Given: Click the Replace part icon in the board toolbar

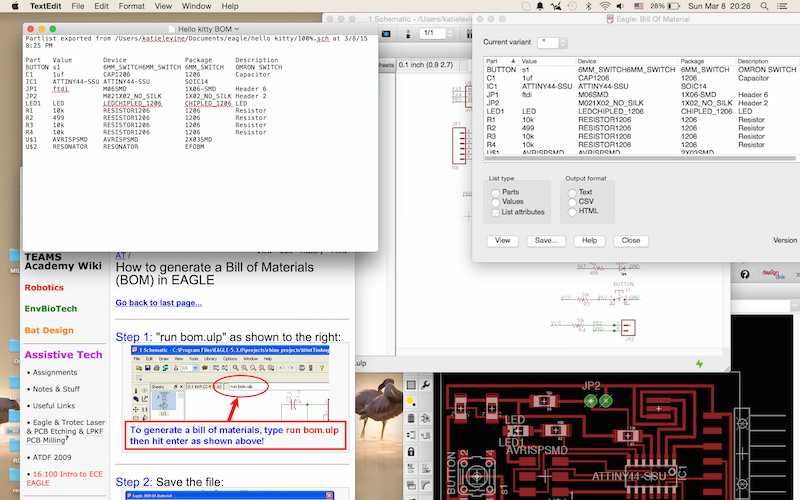Looking at the screenshot, I should [x=425, y=435].
